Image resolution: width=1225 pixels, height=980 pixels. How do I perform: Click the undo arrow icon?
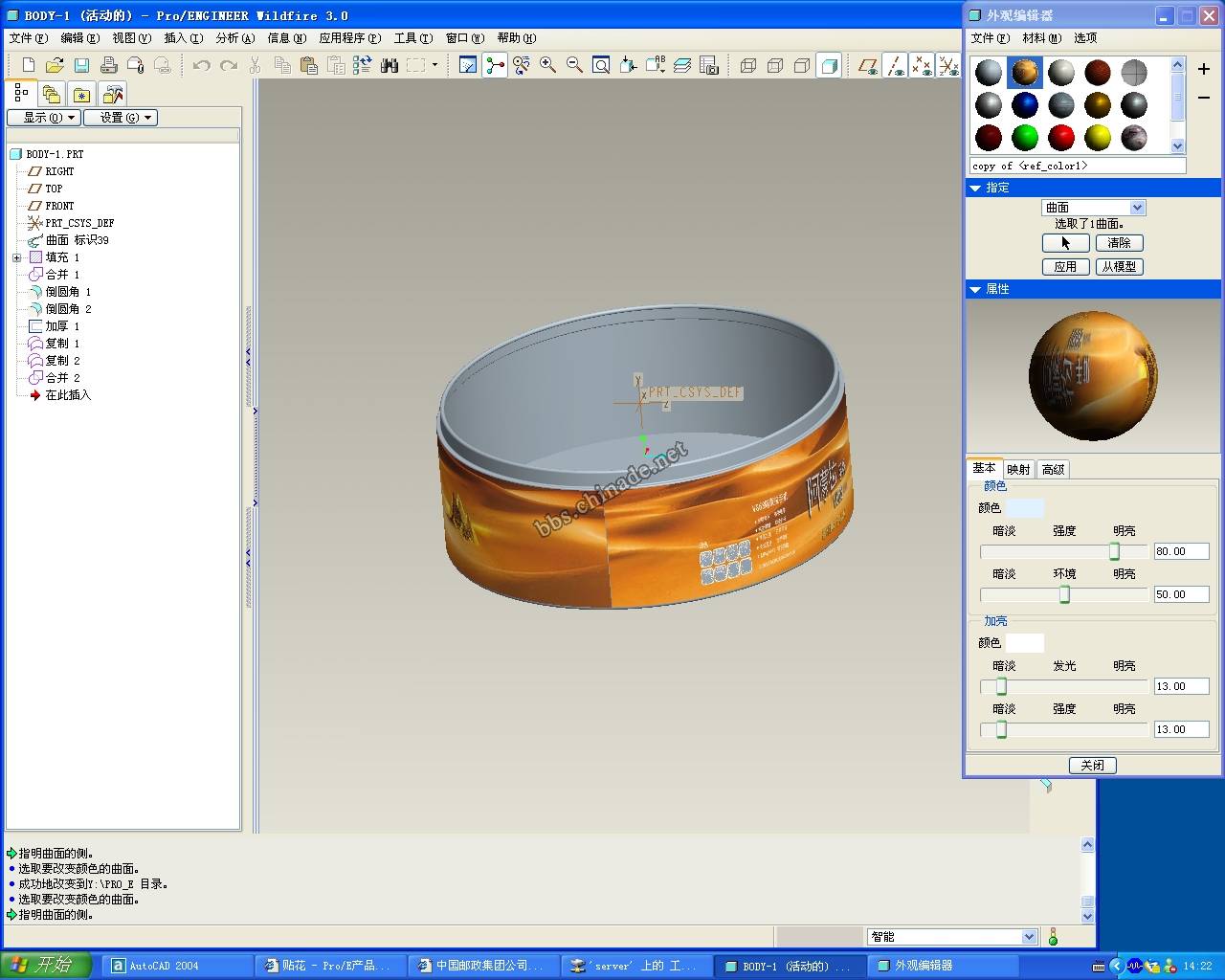click(x=201, y=65)
